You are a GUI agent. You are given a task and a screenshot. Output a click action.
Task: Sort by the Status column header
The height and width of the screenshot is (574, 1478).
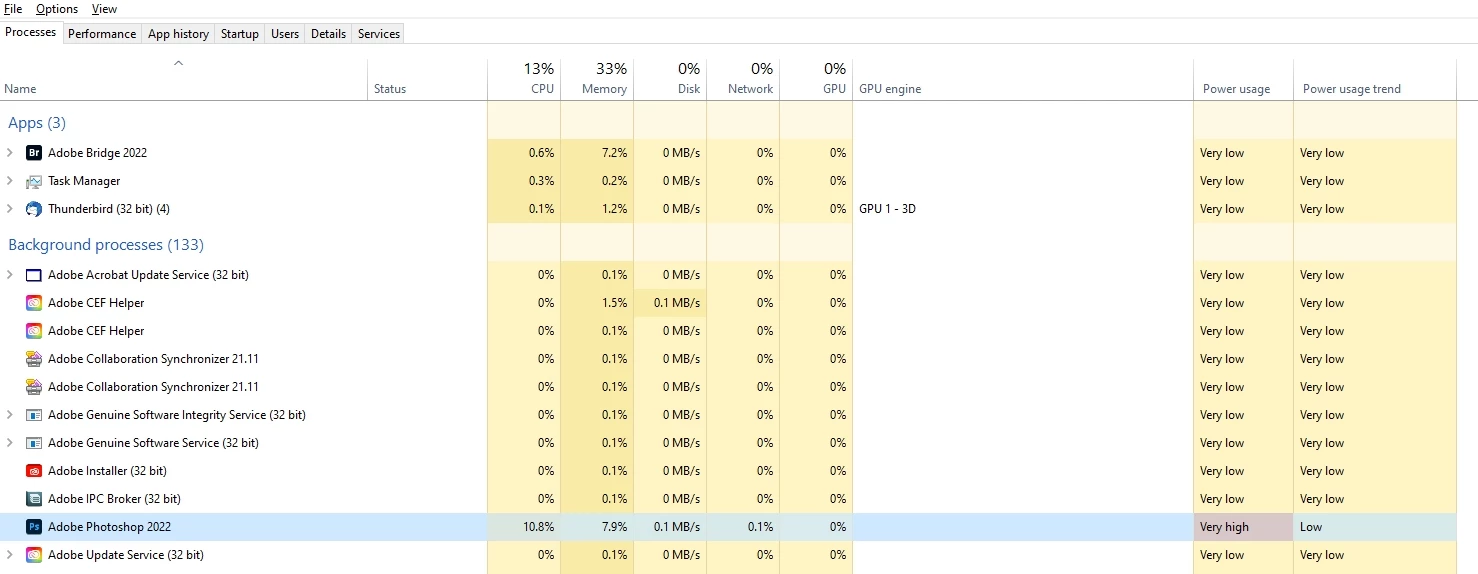428,80
